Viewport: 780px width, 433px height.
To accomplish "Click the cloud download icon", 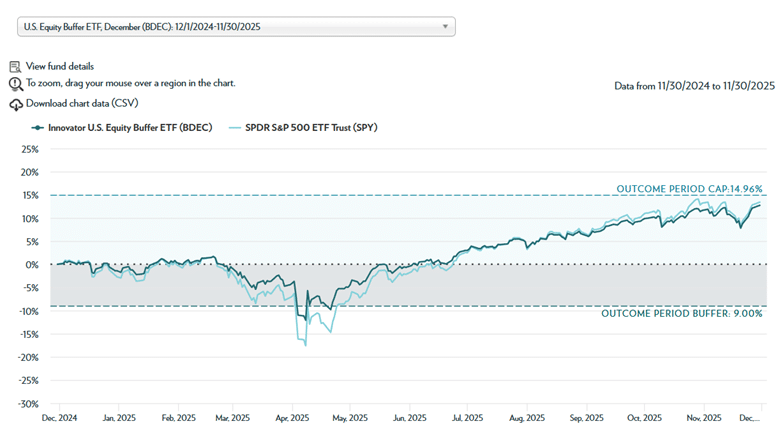I will coord(15,105).
